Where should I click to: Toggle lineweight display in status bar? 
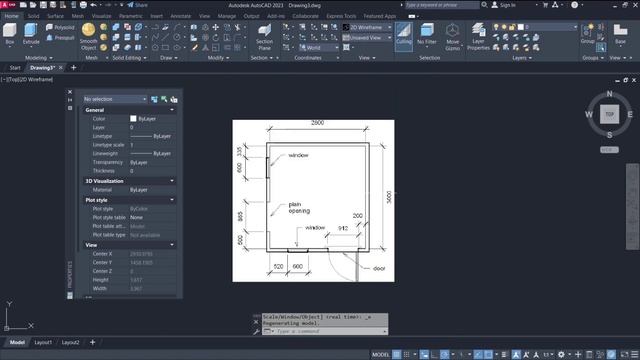[504, 355]
